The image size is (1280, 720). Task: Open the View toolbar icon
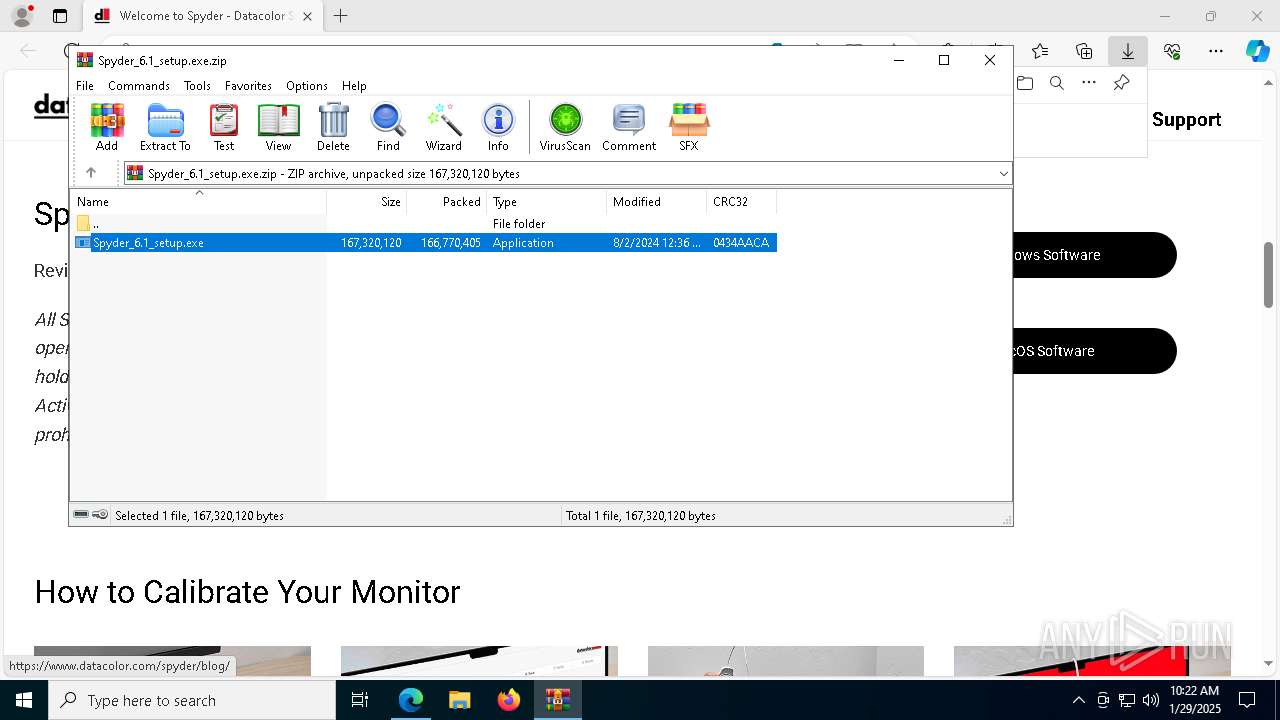click(x=278, y=127)
